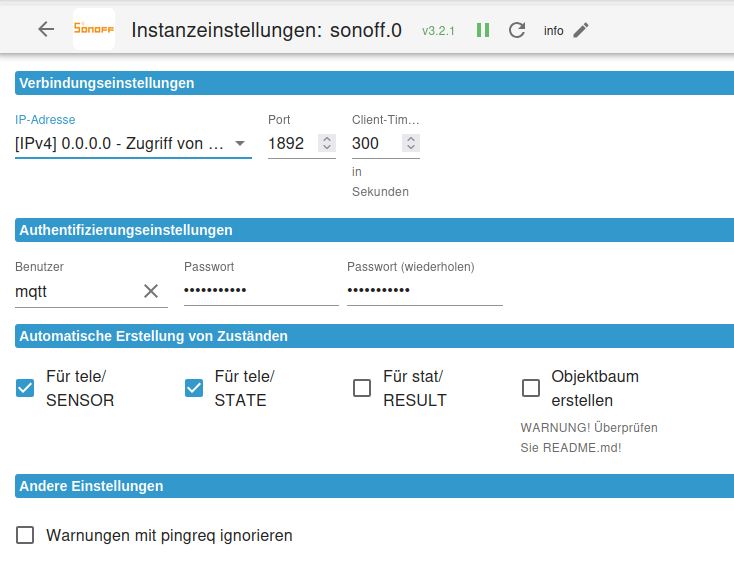This screenshot has width=734, height=582.
Task: Enable the Für stat/RESULT checkbox
Action: [x=362, y=388]
